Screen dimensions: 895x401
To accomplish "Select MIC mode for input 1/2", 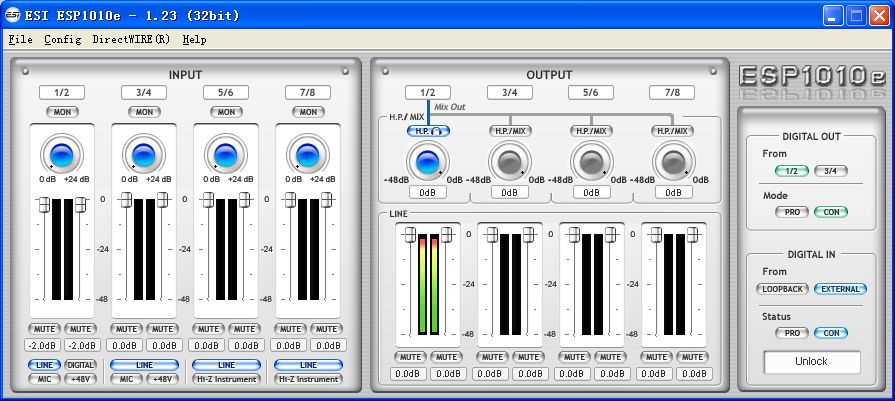I will (x=44, y=379).
